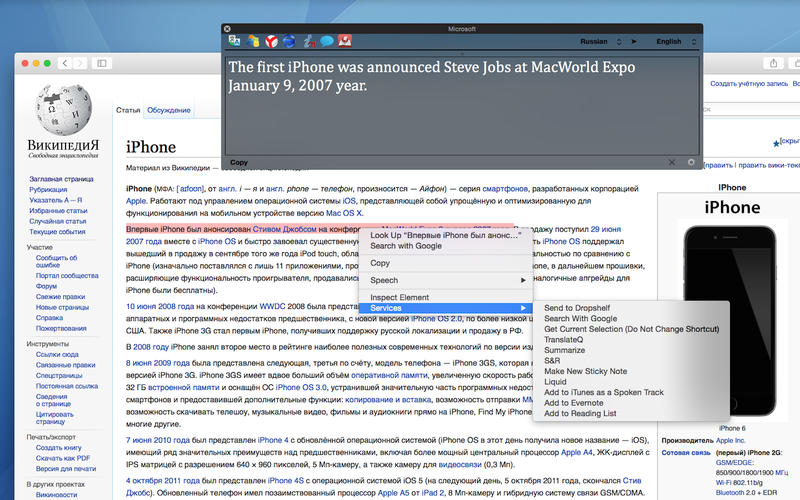Open Случайная статья sidebar link

pyautogui.click(x=58, y=221)
